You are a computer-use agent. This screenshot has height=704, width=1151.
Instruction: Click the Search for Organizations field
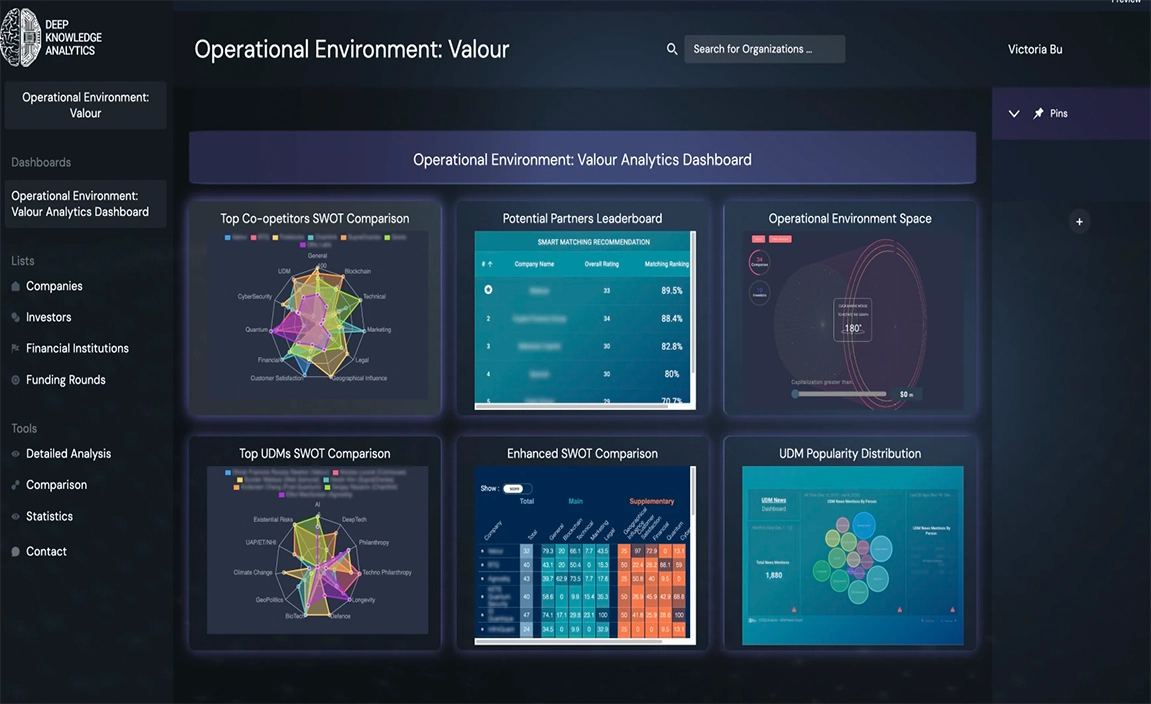point(764,49)
